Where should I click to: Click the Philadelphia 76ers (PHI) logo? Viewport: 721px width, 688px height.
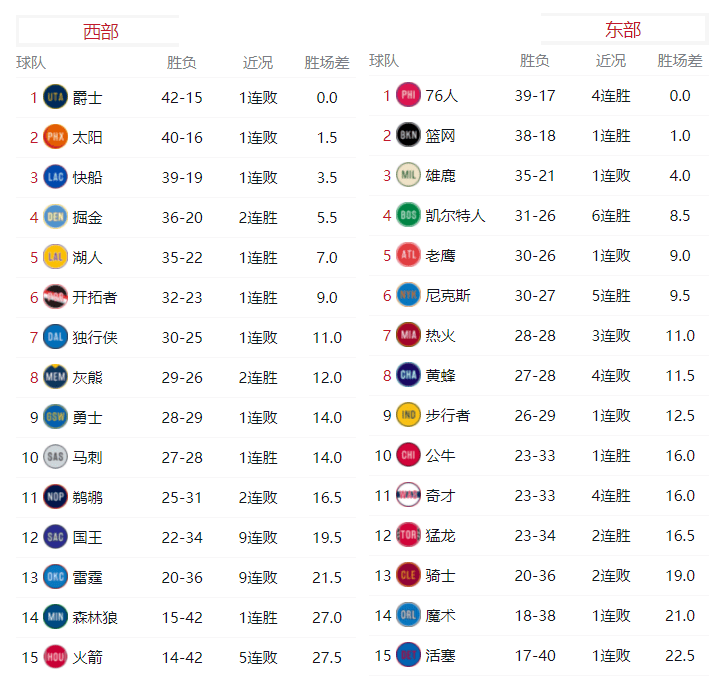click(x=408, y=96)
